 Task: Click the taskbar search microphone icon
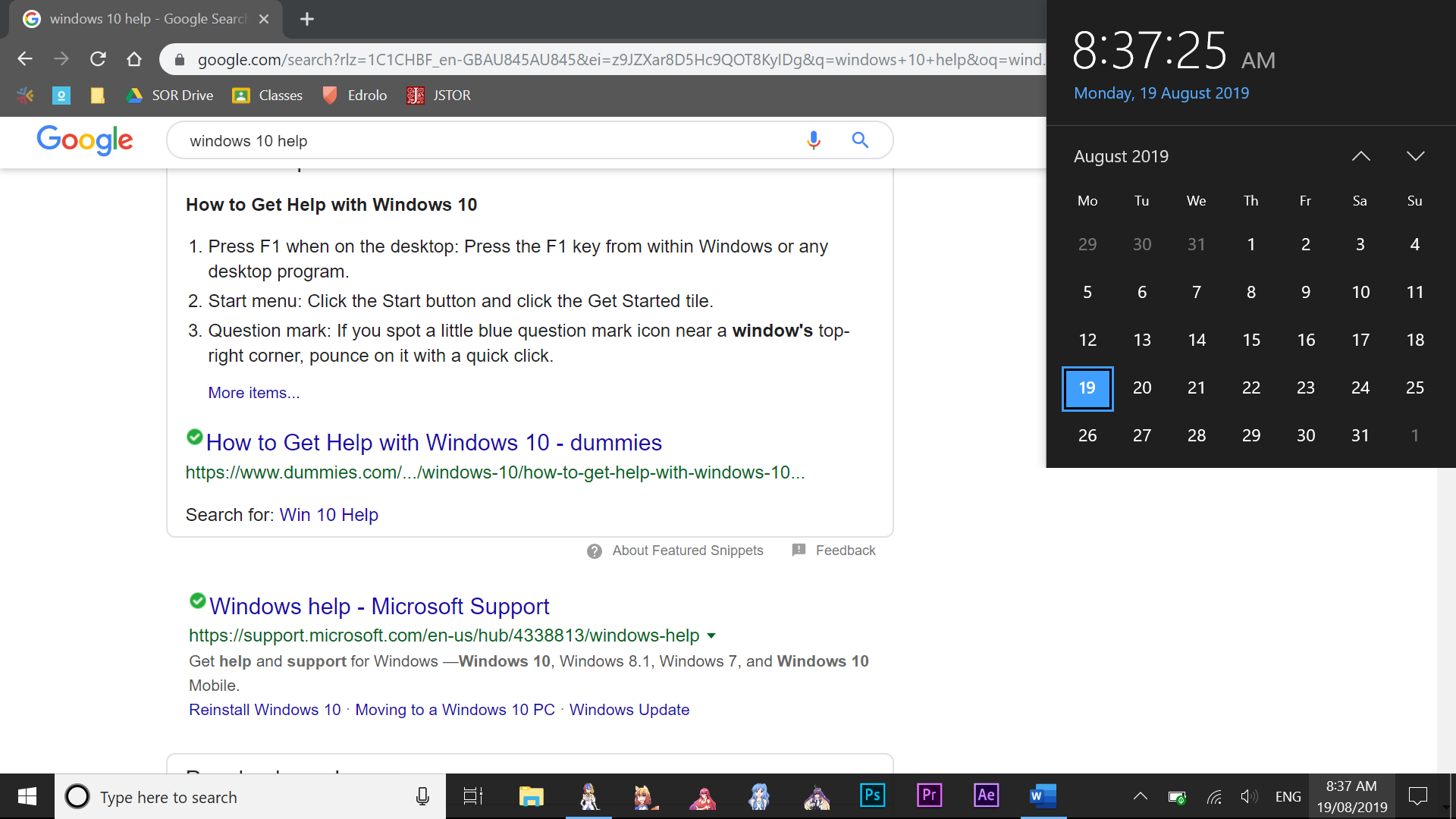coord(422,796)
